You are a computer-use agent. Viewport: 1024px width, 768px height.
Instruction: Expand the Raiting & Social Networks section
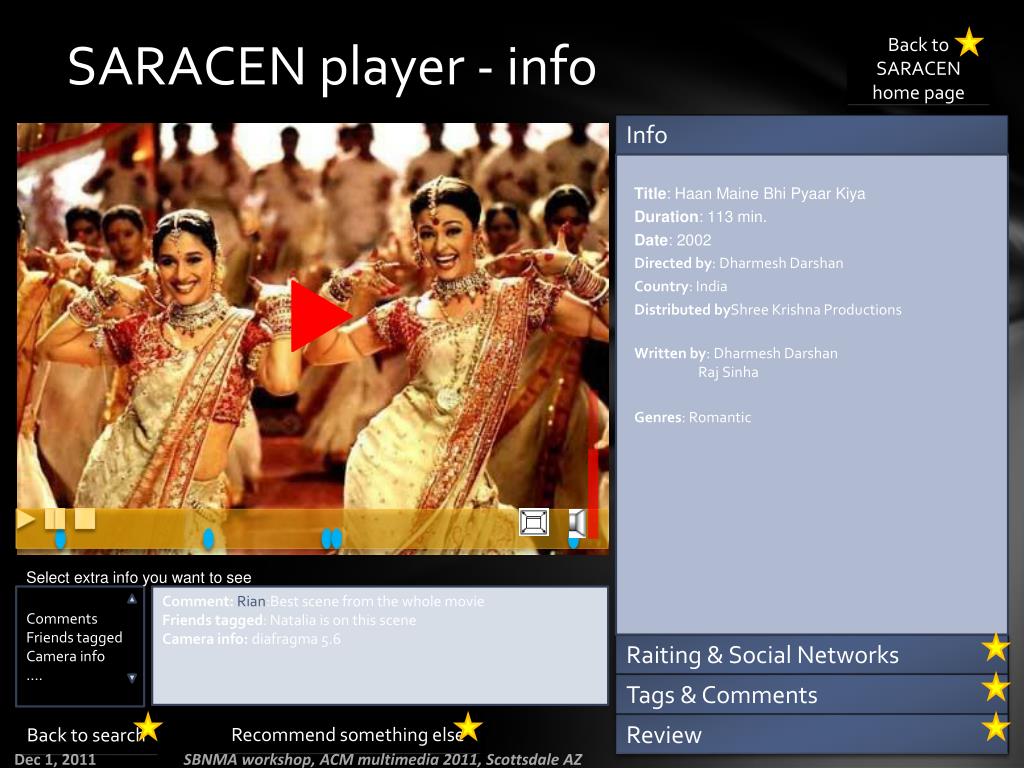[x=812, y=654]
